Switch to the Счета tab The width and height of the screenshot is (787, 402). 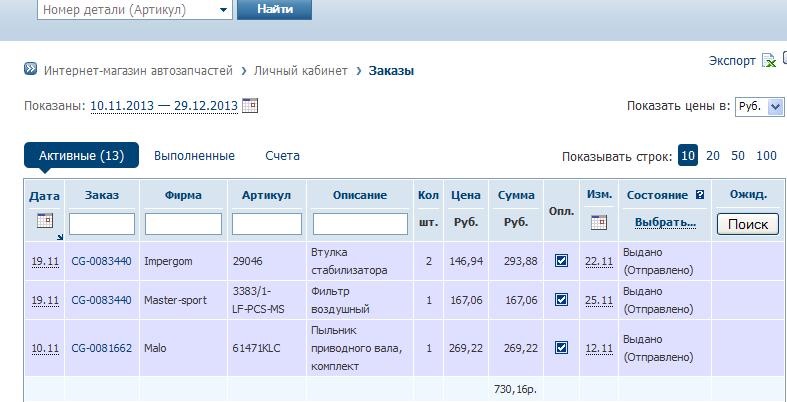283,156
